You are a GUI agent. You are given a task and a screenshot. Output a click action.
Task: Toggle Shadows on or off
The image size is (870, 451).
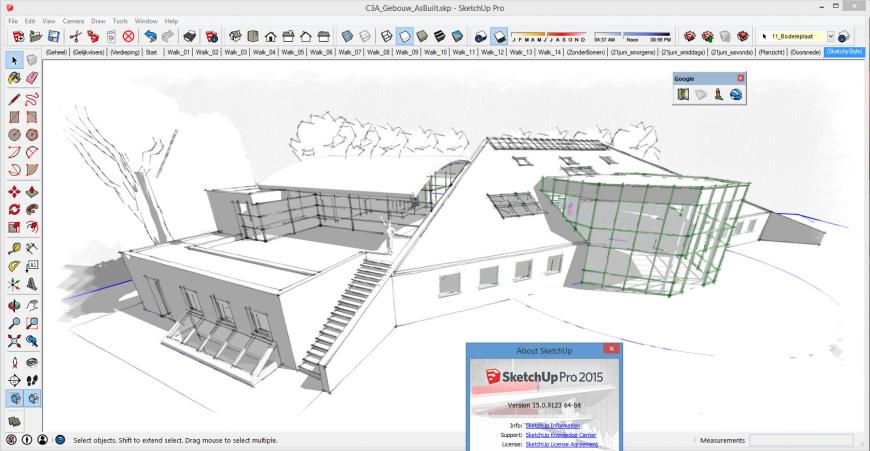pyautogui.click(x=499, y=37)
